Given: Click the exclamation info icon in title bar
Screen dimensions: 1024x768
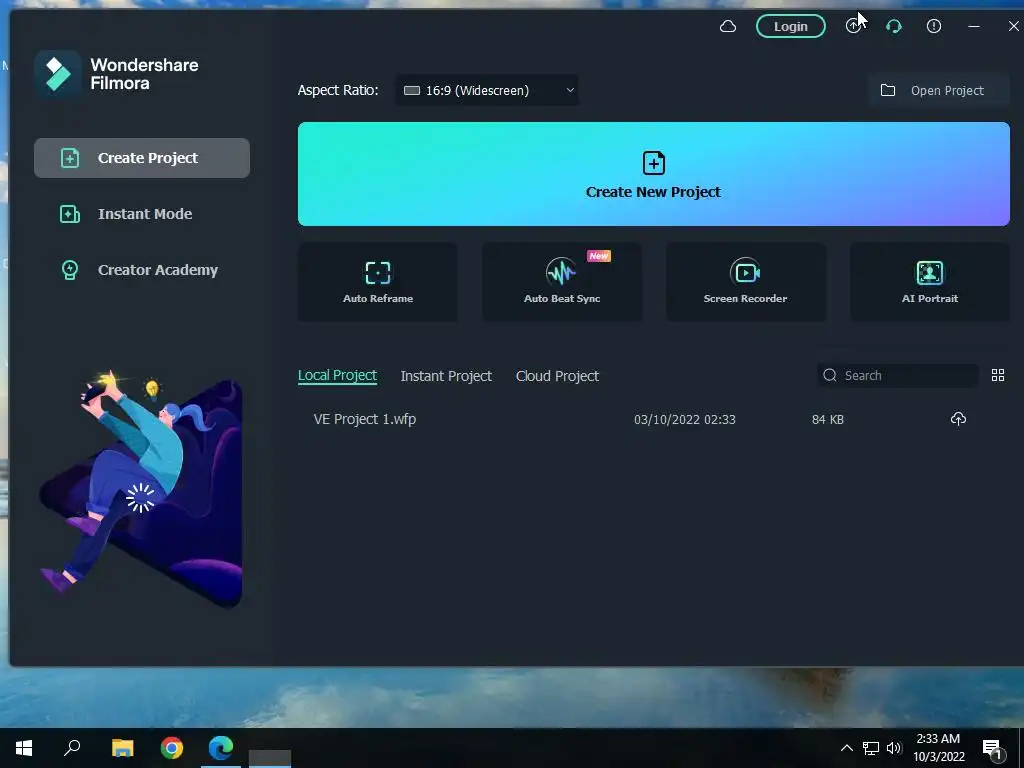Looking at the screenshot, I should (x=934, y=26).
